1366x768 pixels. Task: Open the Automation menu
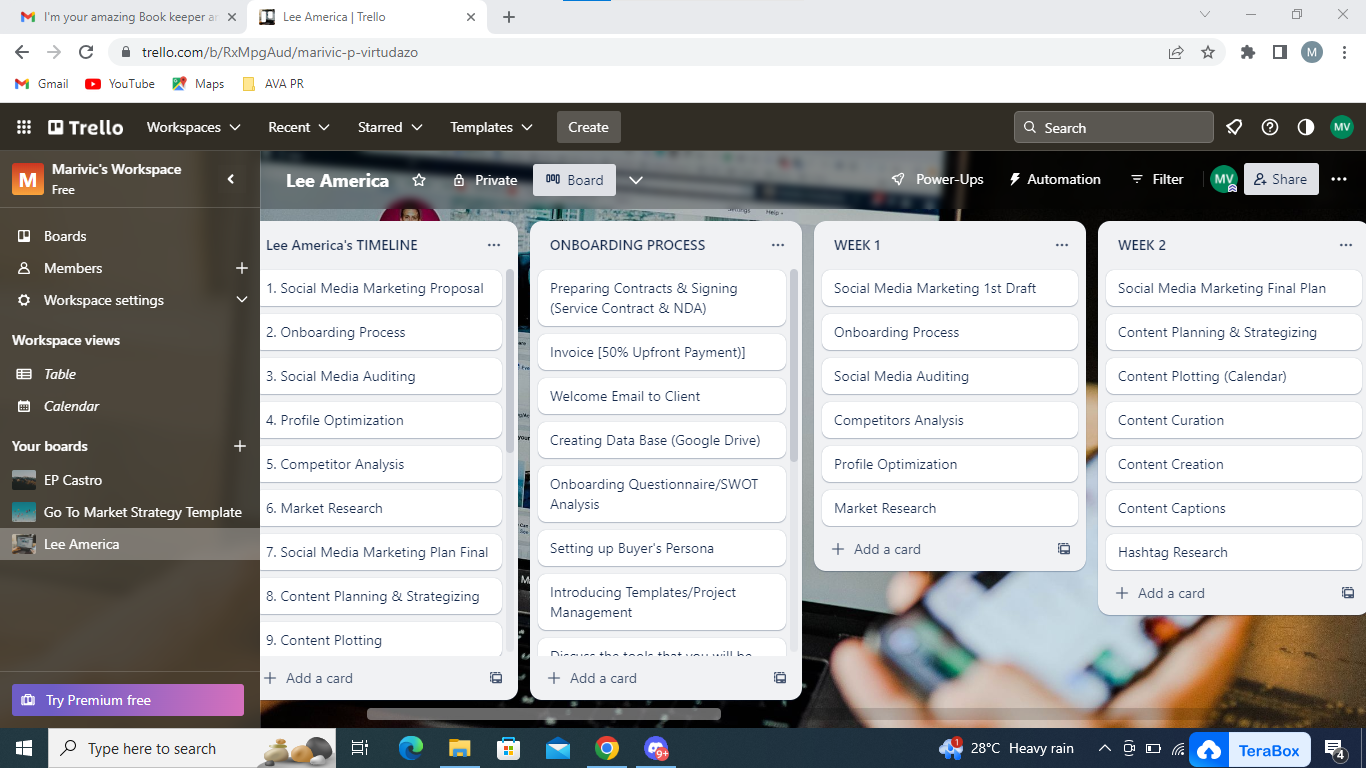1054,179
